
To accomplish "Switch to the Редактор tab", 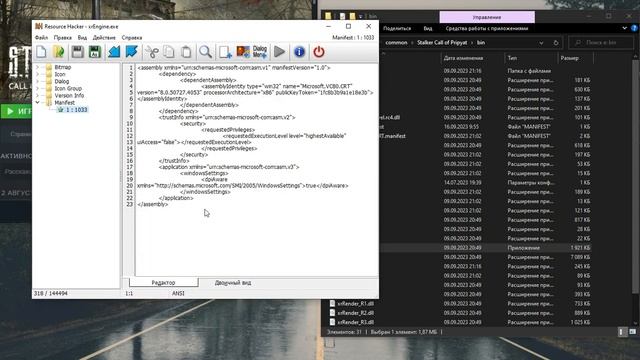I will [163, 282].
